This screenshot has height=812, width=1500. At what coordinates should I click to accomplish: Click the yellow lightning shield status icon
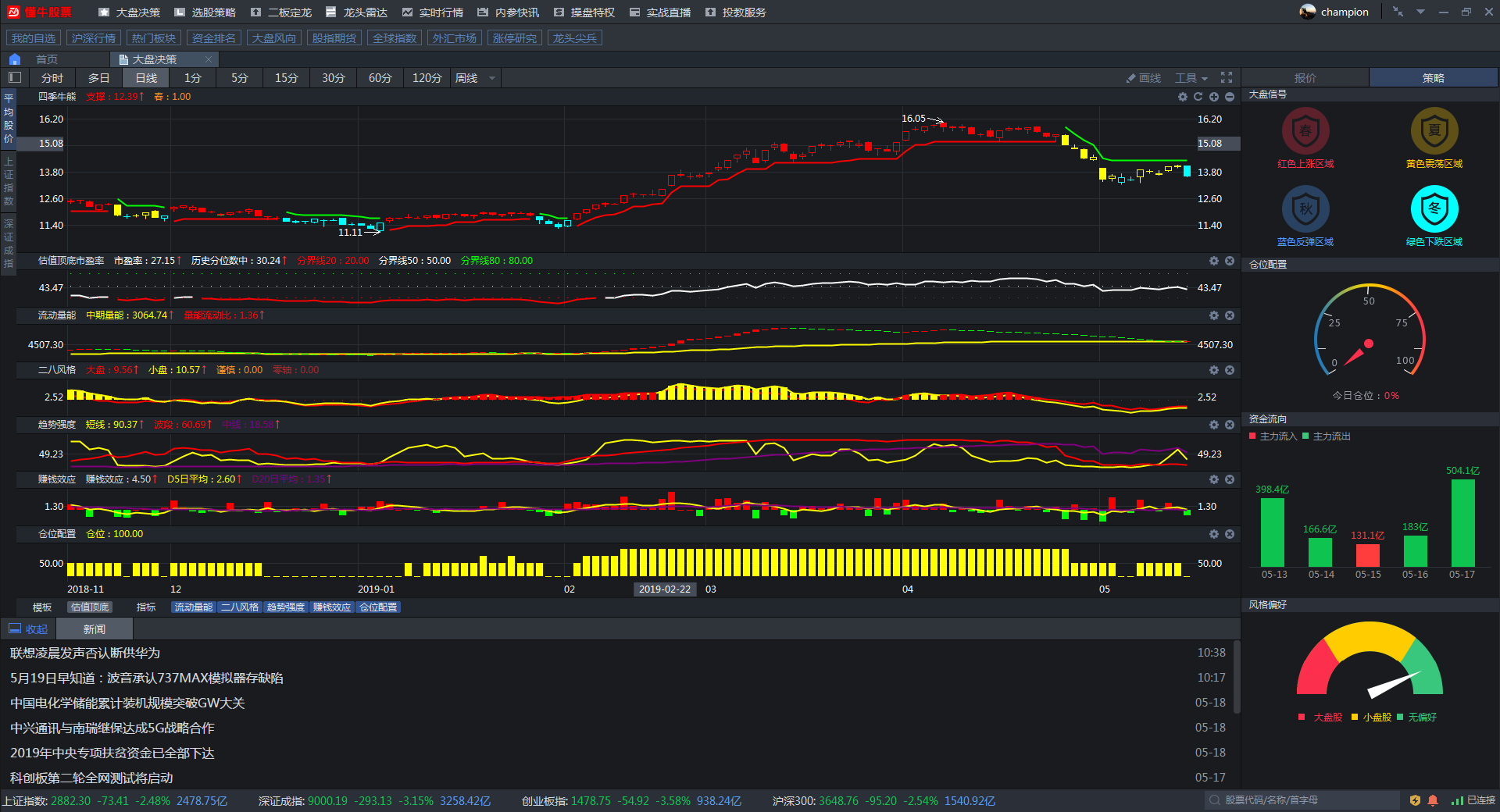(x=1415, y=800)
